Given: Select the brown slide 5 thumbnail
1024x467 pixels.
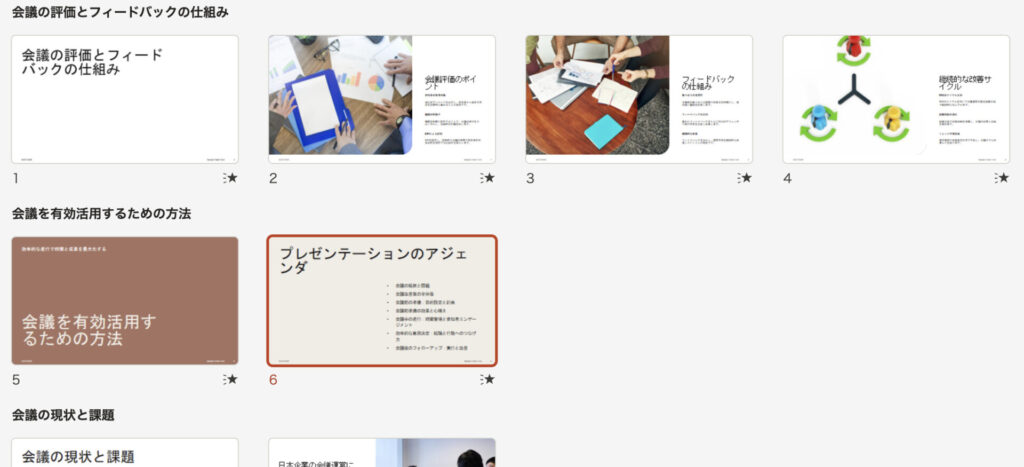Looking at the screenshot, I should (125, 301).
